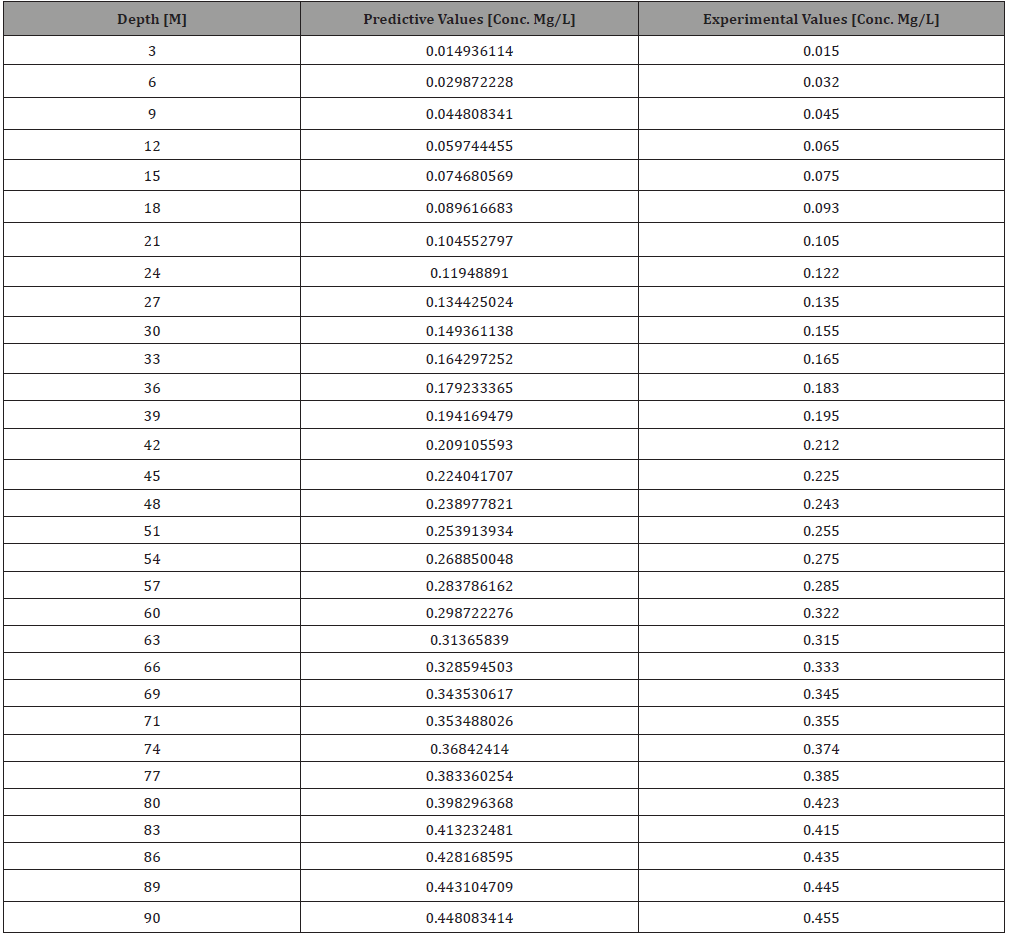The image size is (1016, 948).
Task: Click depth cell 21
Action: click(152, 241)
